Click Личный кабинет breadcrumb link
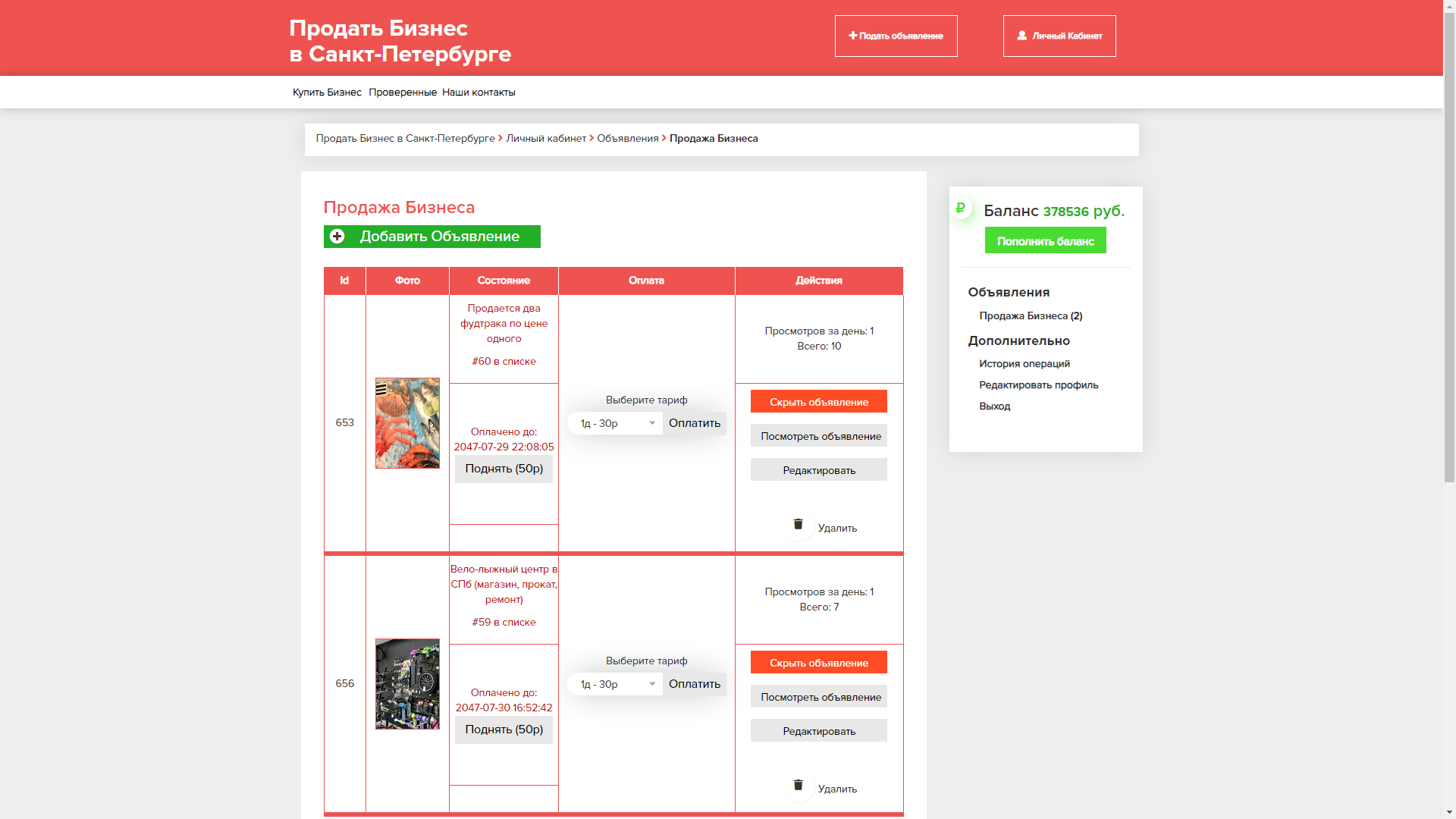Screen dimensions: 1456x819 (x=546, y=139)
